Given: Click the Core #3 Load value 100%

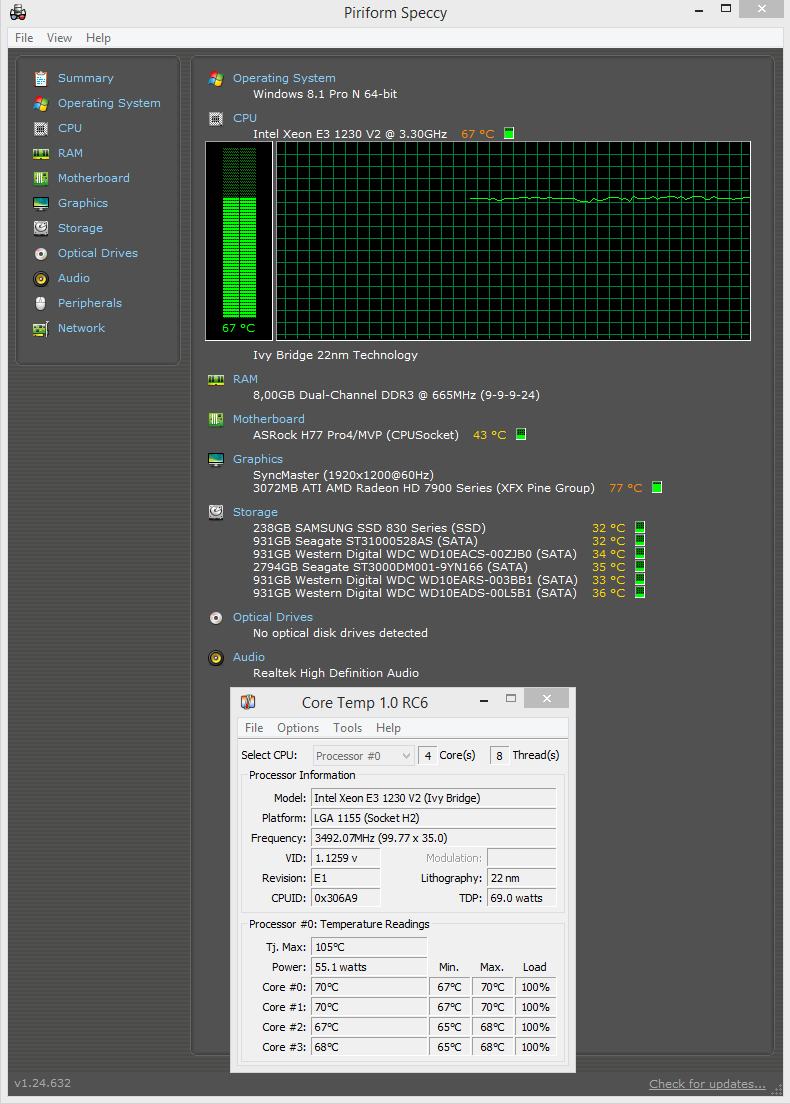Looking at the screenshot, I should tap(535, 1048).
